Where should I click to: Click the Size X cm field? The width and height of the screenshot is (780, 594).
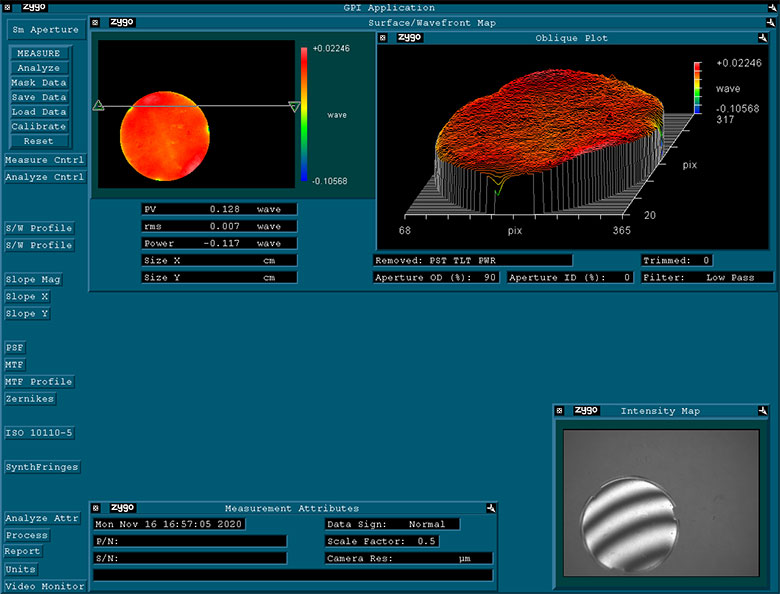(219, 260)
